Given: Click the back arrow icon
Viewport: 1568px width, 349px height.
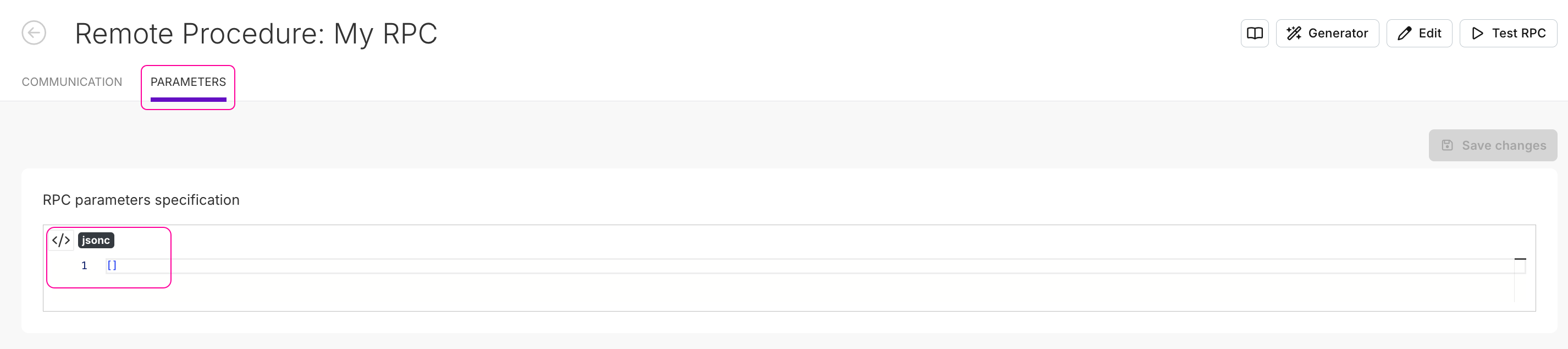Looking at the screenshot, I should point(34,33).
